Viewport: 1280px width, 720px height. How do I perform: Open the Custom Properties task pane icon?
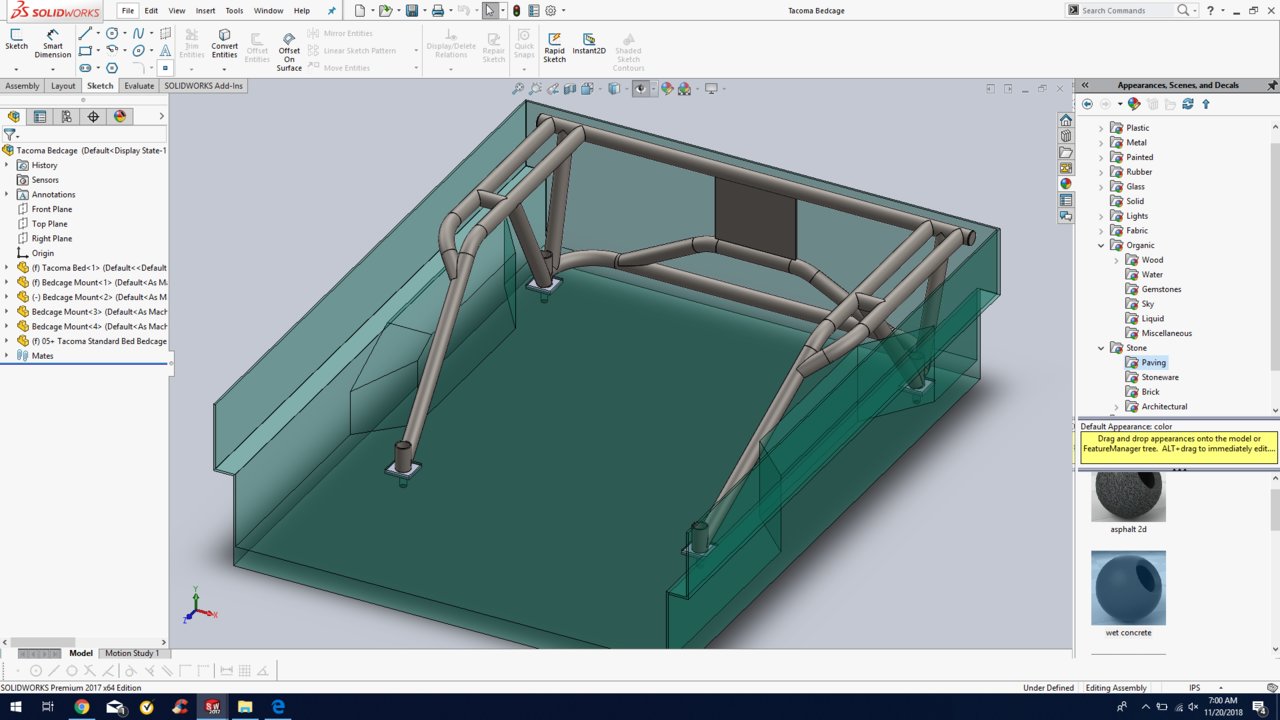pyautogui.click(x=1065, y=200)
